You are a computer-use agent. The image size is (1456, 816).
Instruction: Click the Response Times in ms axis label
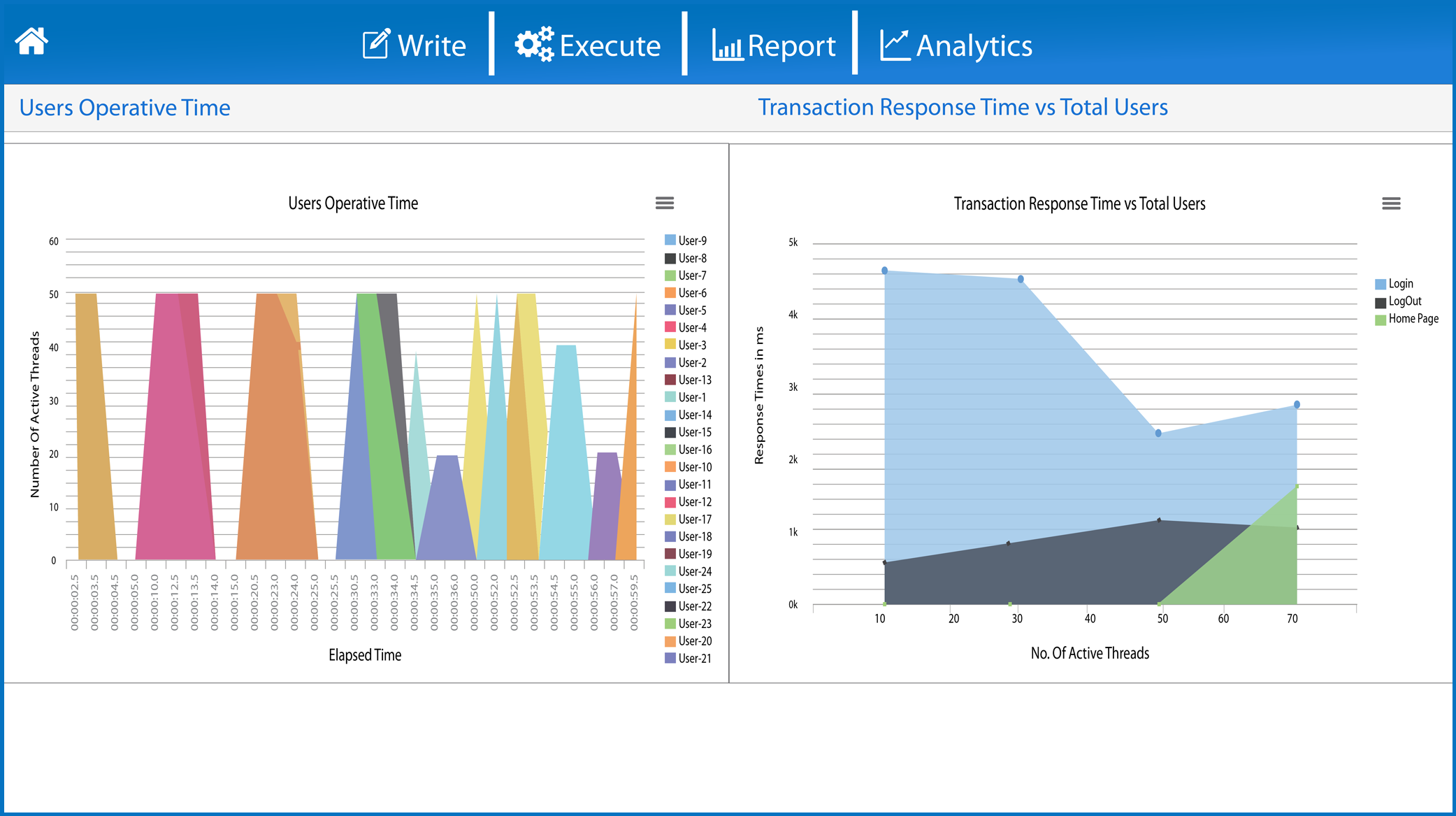click(x=759, y=395)
